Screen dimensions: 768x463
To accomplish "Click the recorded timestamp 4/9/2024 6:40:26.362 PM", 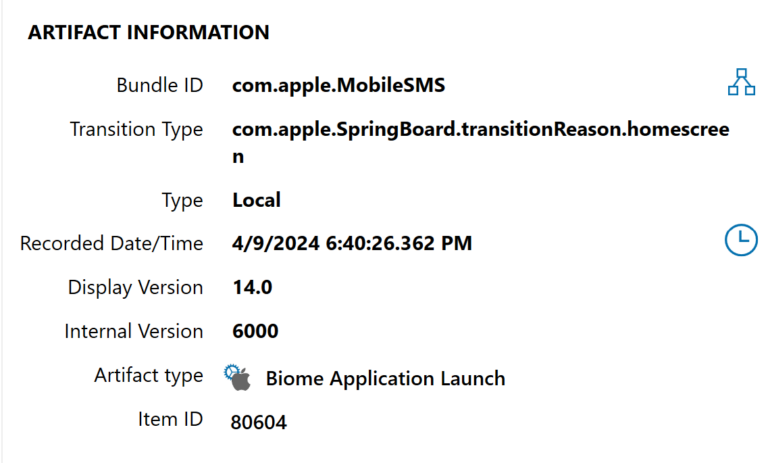I will pyautogui.click(x=352, y=243).
